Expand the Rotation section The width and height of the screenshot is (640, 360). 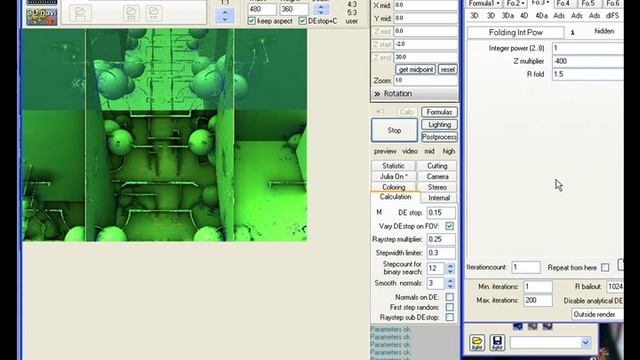pos(415,93)
